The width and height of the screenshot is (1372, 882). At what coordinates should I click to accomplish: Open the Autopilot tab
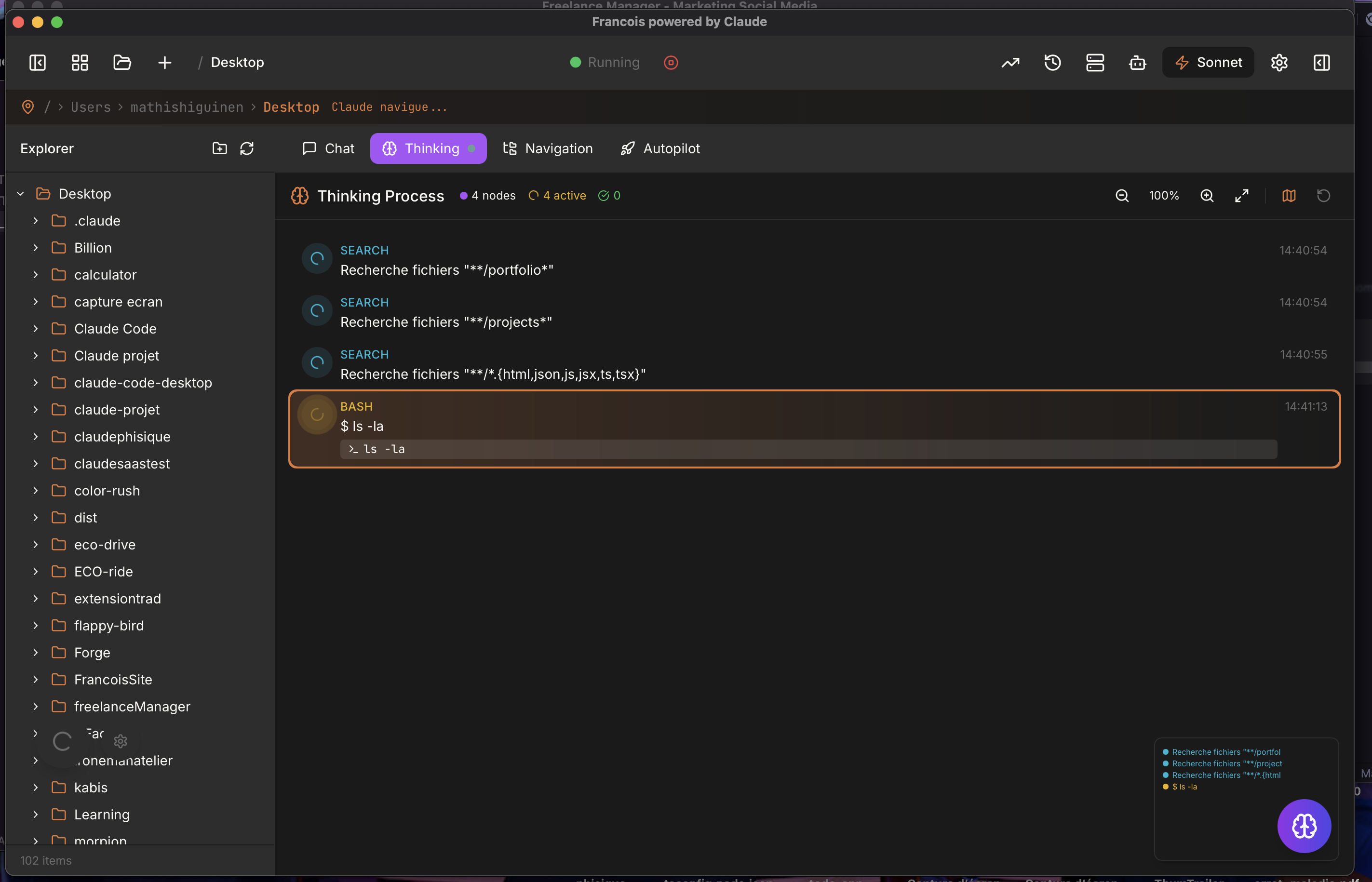click(x=660, y=148)
